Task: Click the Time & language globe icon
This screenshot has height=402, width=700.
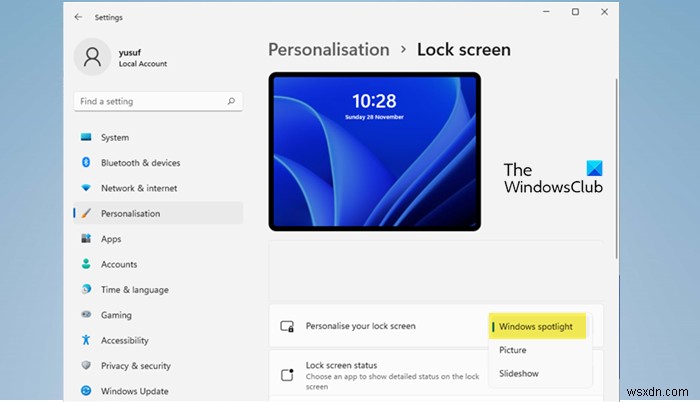Action: [86, 289]
